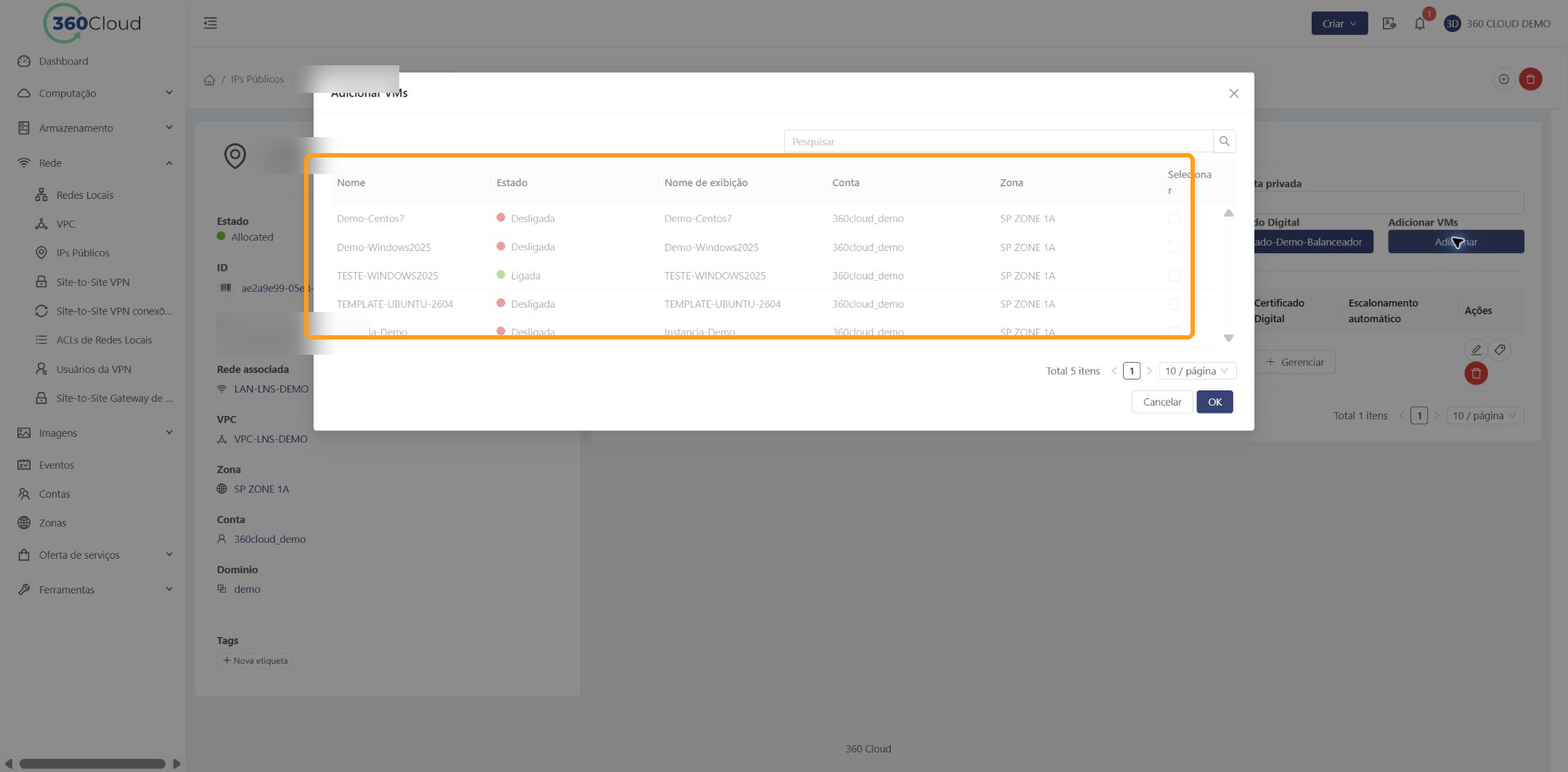1568x772 pixels.
Task: Sort ascending using the up triangle arrow
Action: 1228,213
